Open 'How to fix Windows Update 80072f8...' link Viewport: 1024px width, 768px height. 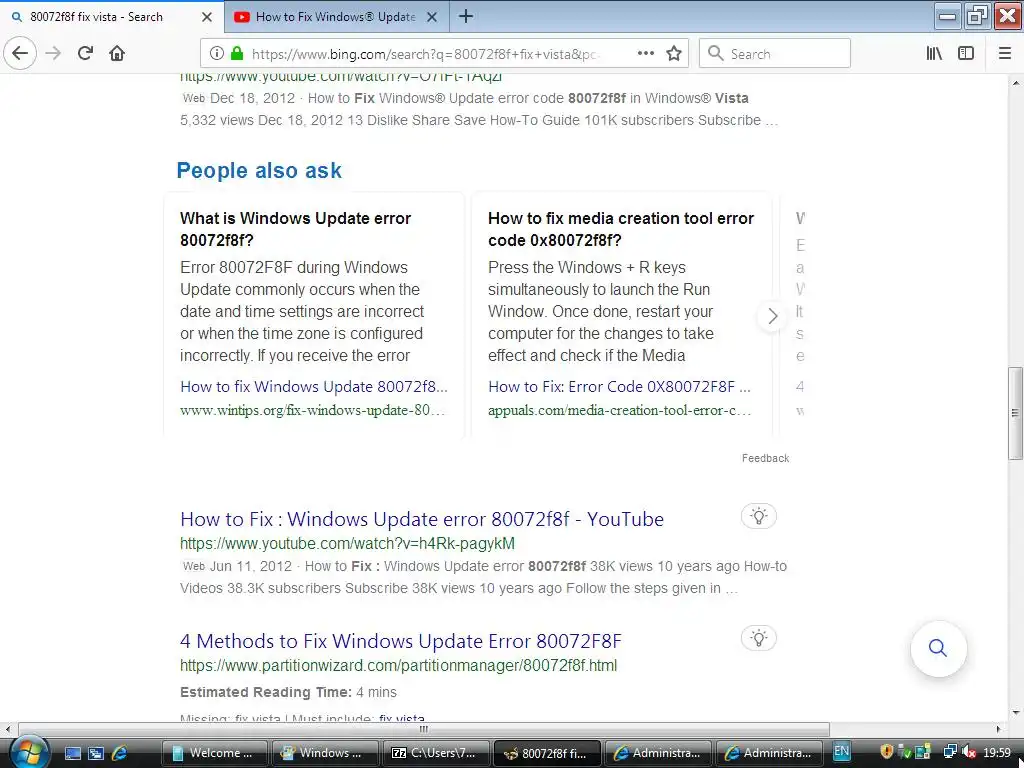point(313,387)
